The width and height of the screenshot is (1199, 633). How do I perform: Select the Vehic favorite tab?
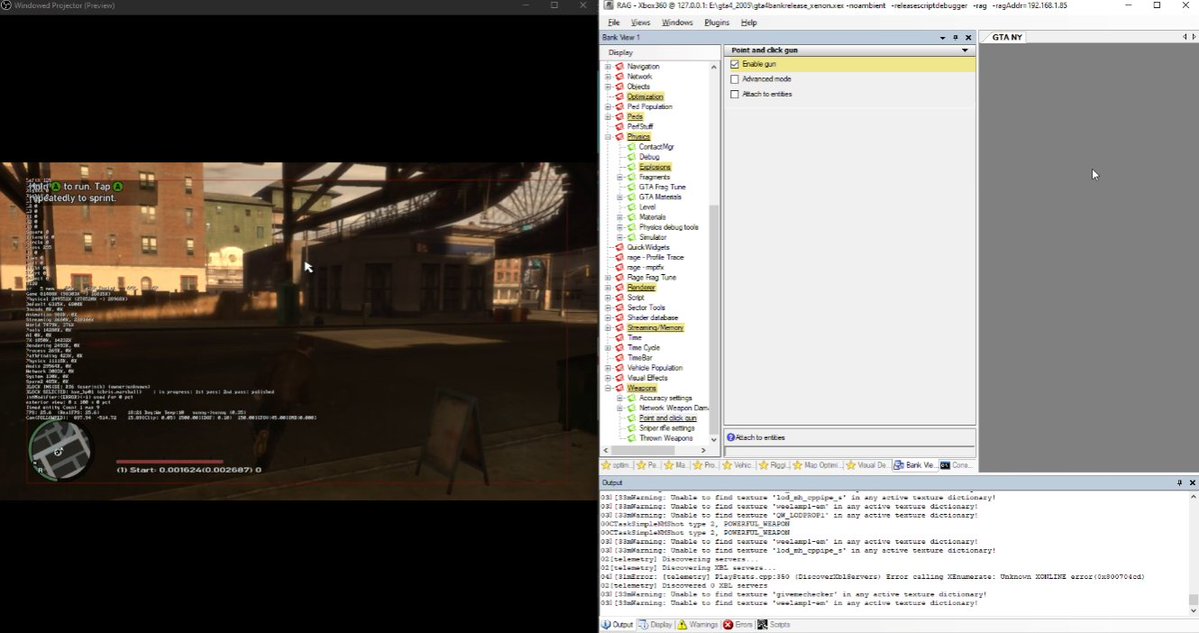point(737,465)
